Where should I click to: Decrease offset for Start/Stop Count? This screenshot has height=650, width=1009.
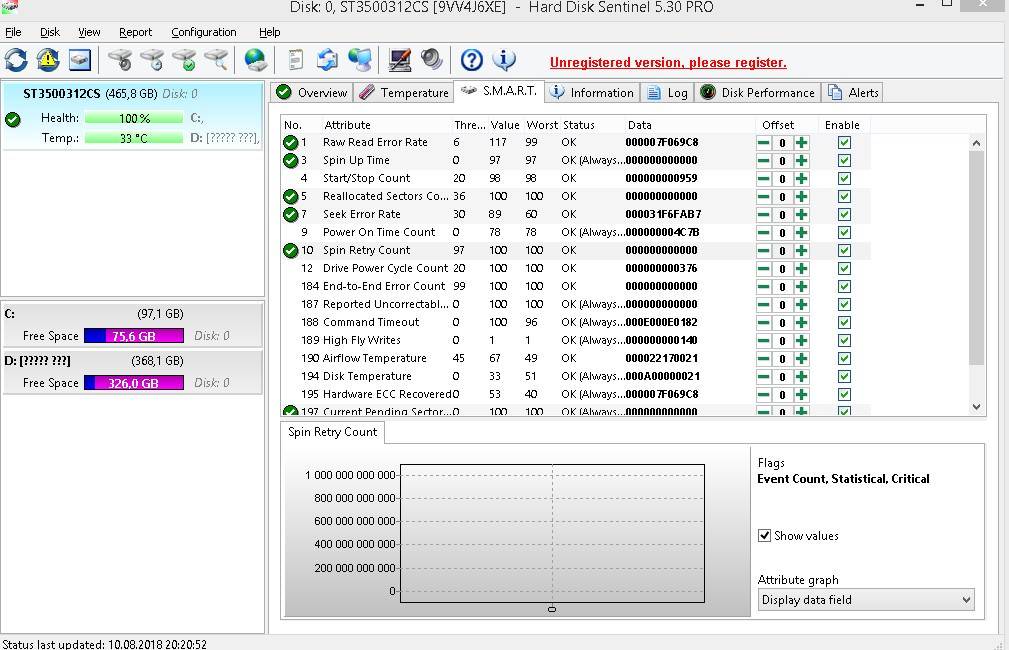pos(763,179)
